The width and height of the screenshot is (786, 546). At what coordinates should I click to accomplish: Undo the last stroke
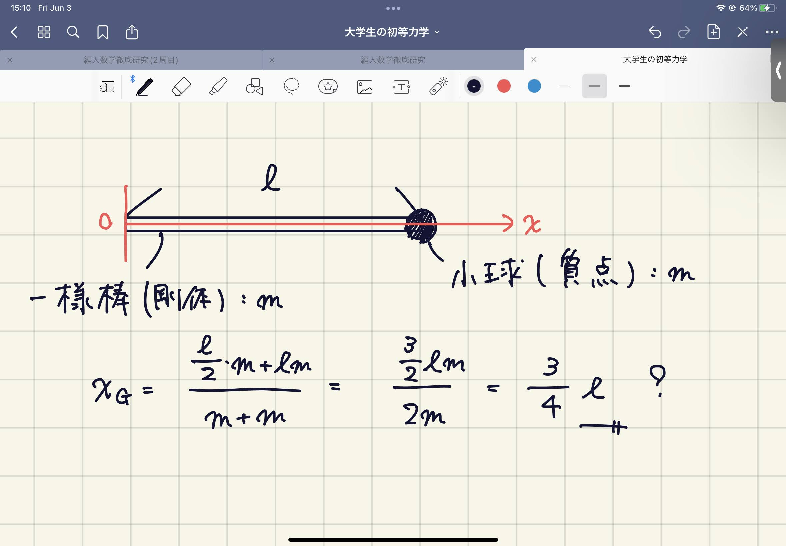click(x=655, y=32)
